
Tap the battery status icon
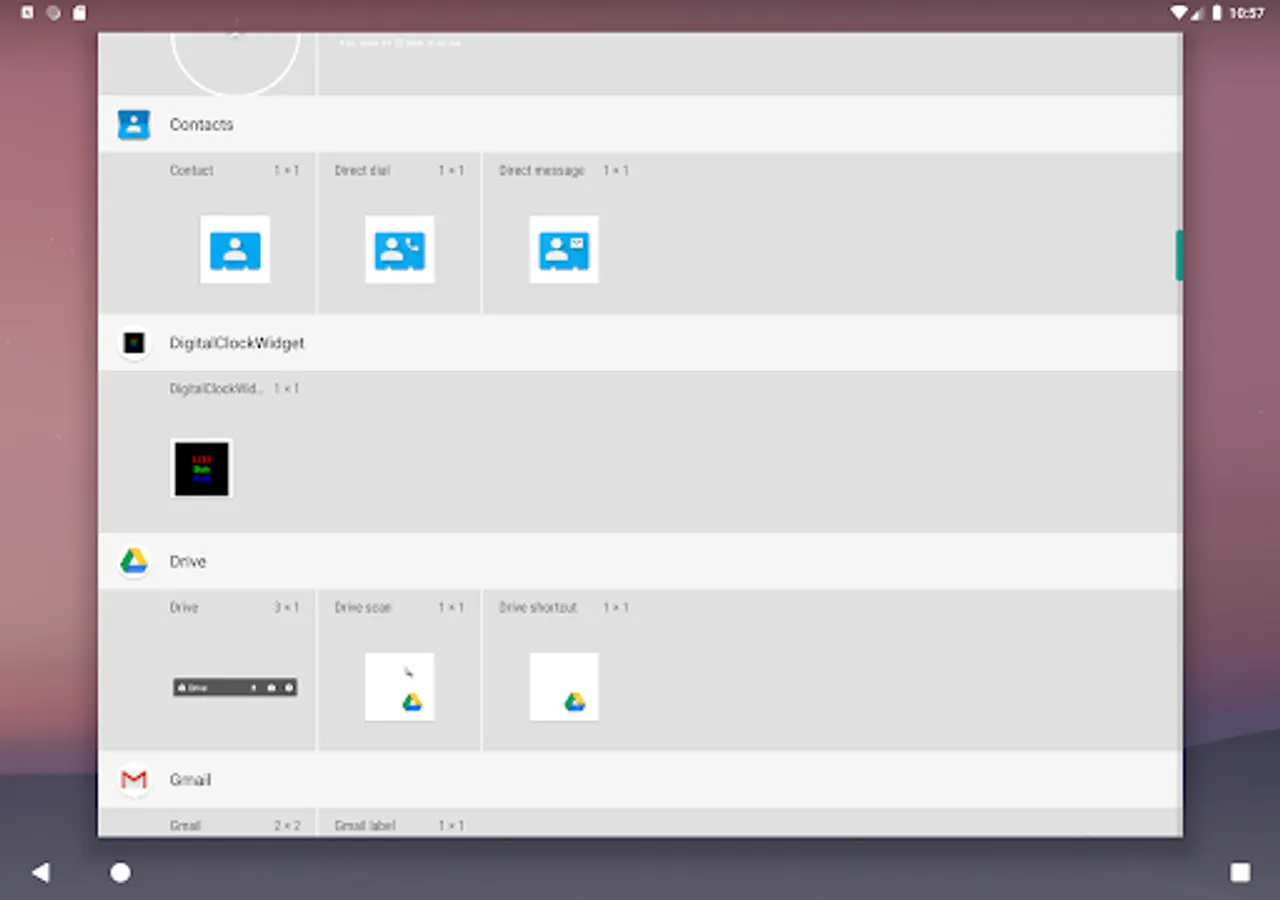click(x=1217, y=13)
